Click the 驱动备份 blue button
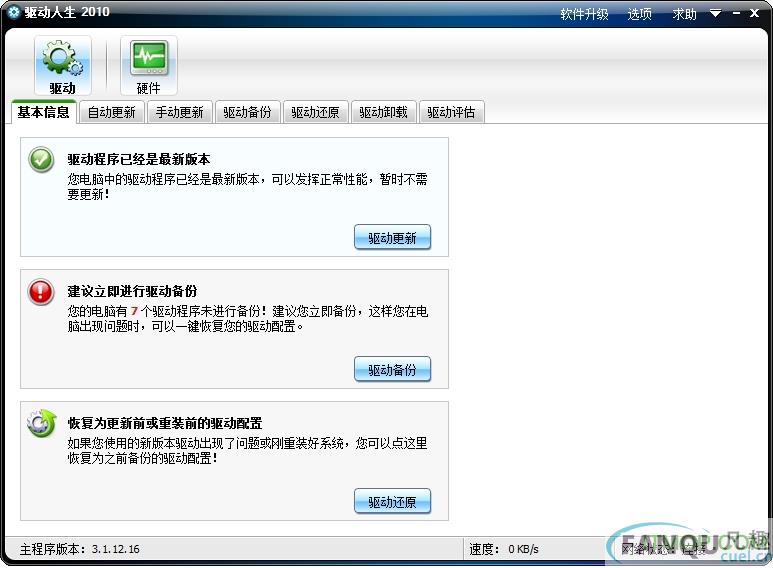Screen dimensions: 773x568 point(392,369)
